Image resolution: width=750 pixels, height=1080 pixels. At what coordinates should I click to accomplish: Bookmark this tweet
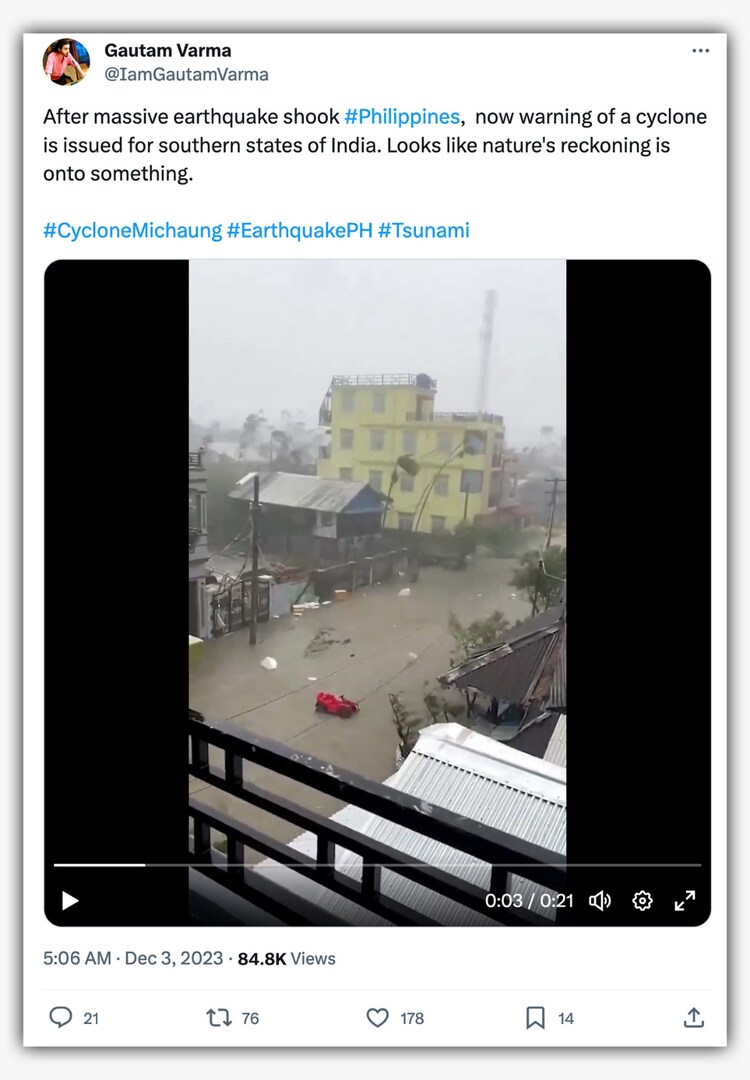(x=536, y=1017)
